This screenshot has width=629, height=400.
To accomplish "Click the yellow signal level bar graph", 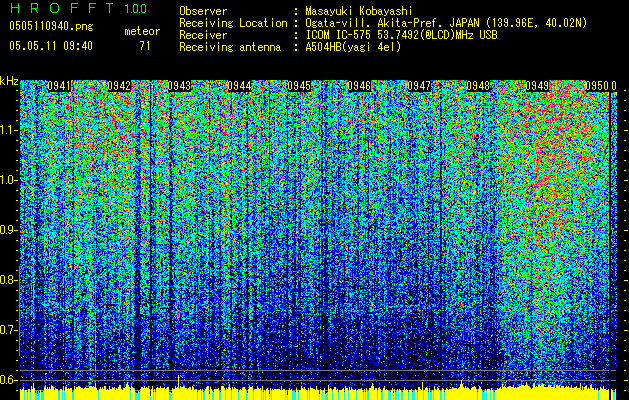I will click(318, 392).
